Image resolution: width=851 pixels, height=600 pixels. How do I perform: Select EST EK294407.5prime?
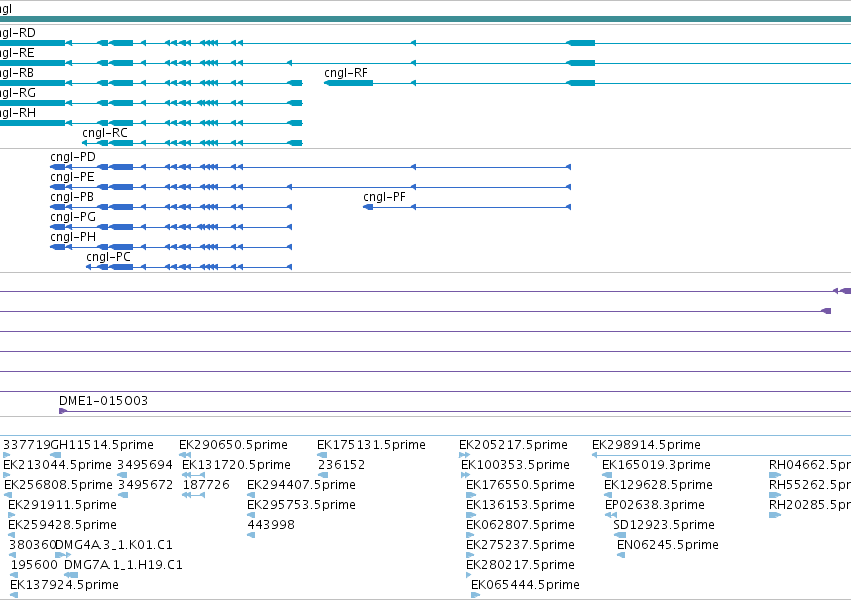pyautogui.click(x=301, y=485)
